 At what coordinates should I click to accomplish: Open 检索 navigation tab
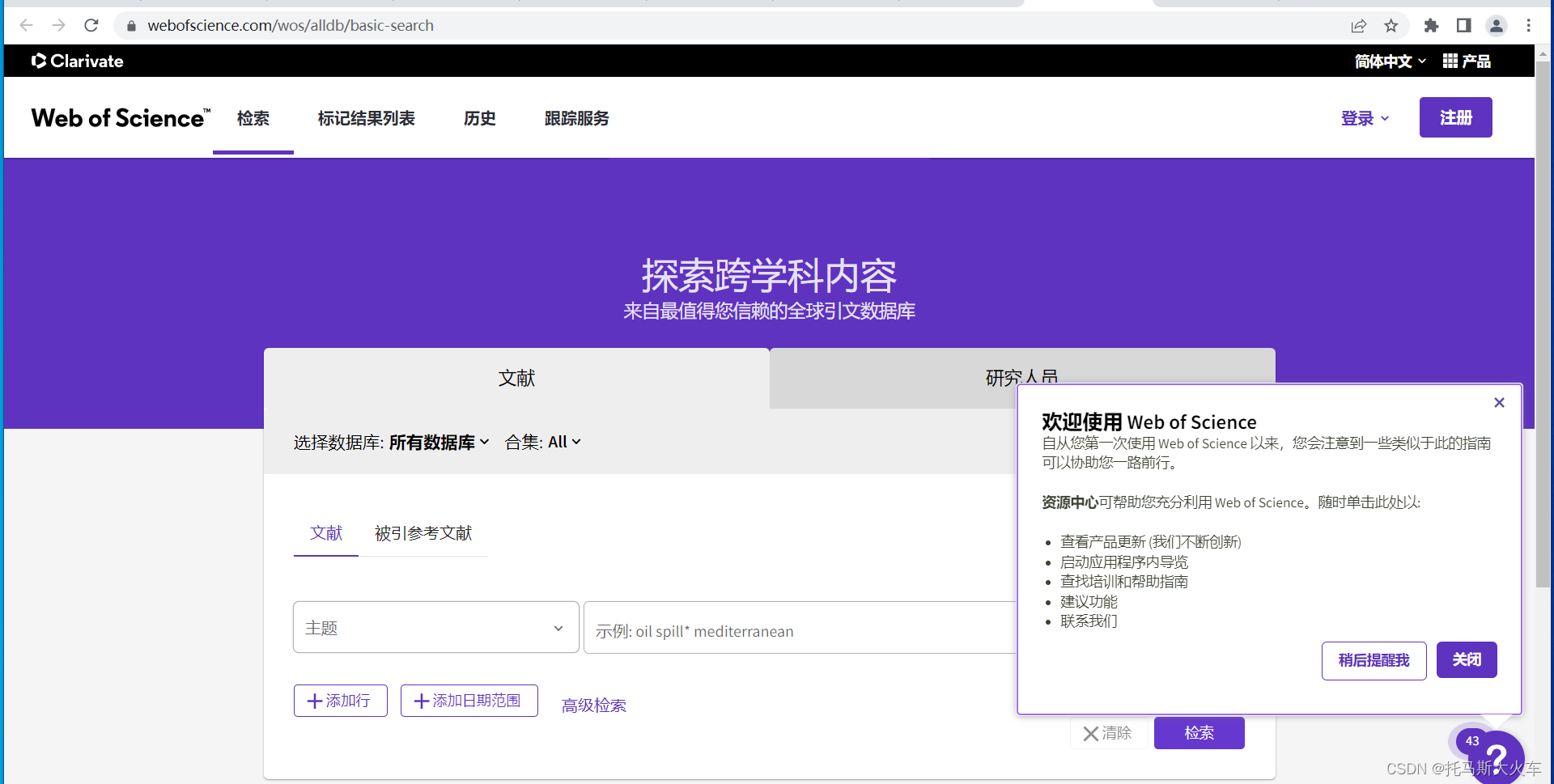[x=253, y=118]
